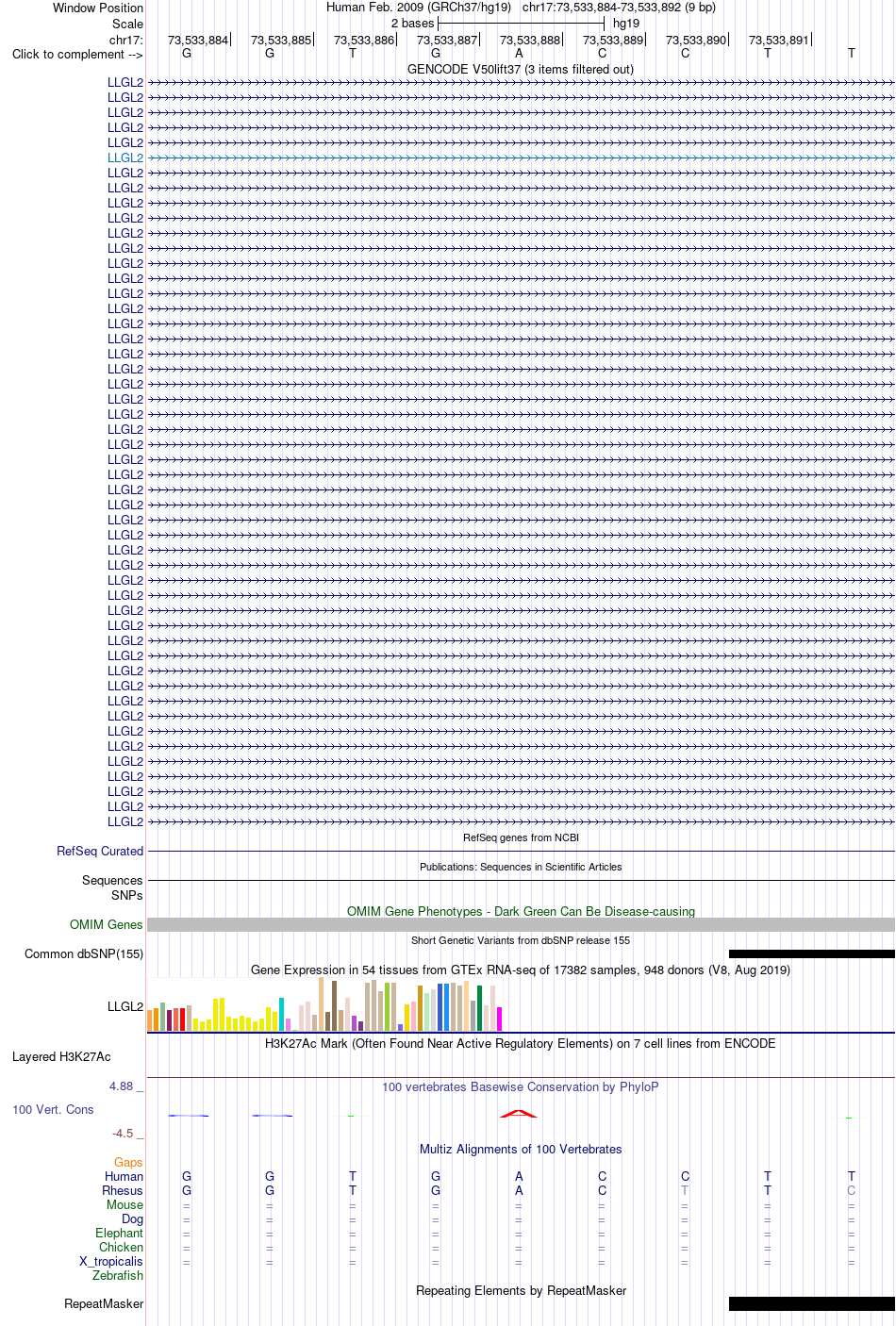Image resolution: width=896 pixels, height=1326 pixels.
Task: Click the X_tropicalis species label
Action: [111, 1262]
